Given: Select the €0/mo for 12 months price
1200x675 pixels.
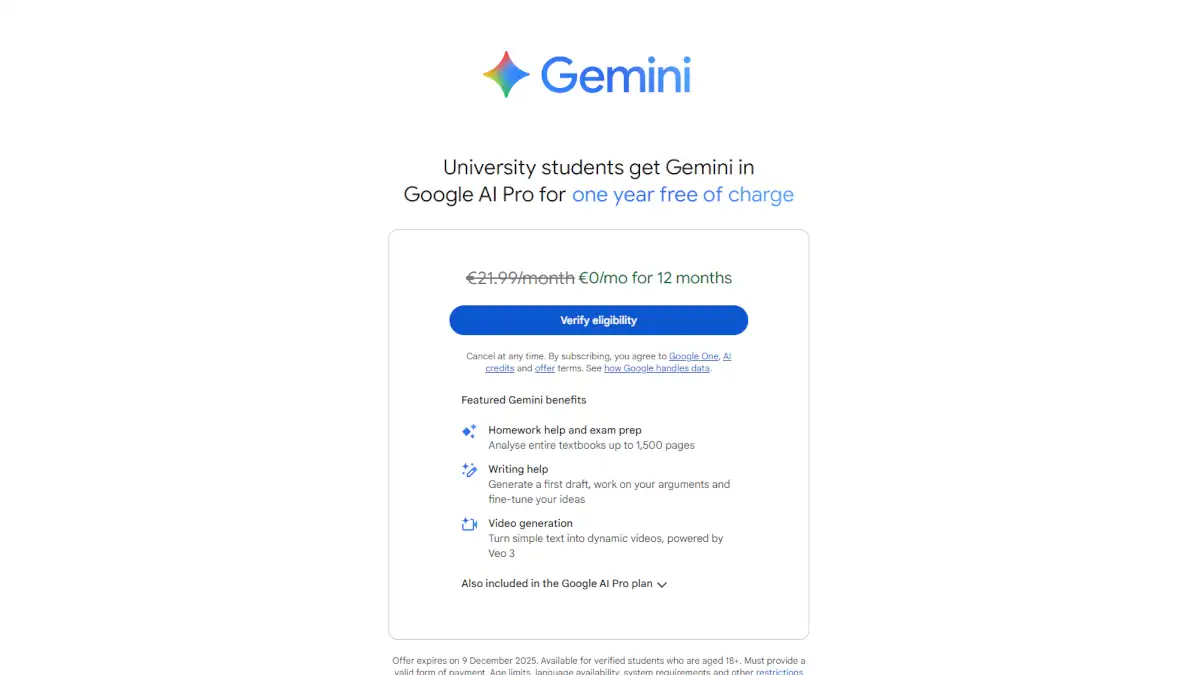Looking at the screenshot, I should click(655, 278).
